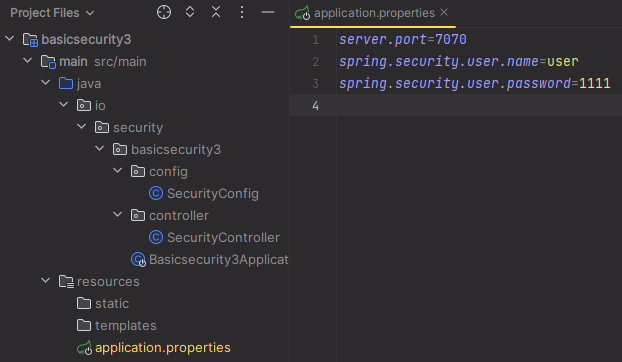Open the SecurityController class file

(x=223, y=238)
